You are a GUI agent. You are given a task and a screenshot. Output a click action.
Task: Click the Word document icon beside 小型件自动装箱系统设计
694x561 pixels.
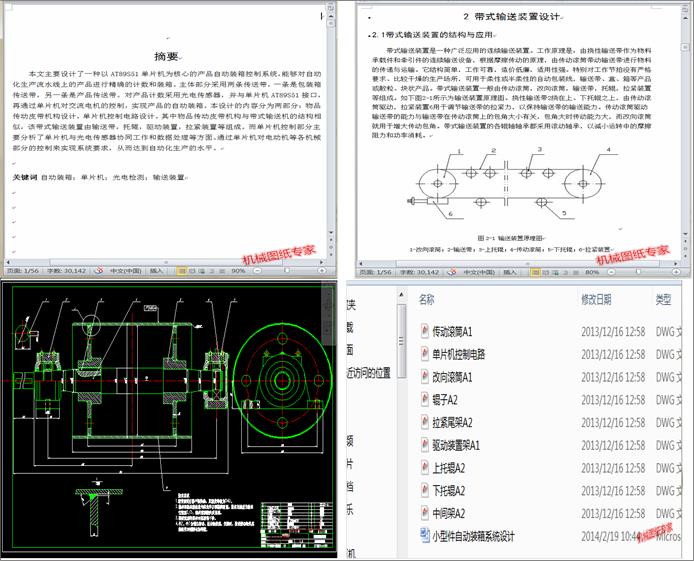tap(424, 536)
